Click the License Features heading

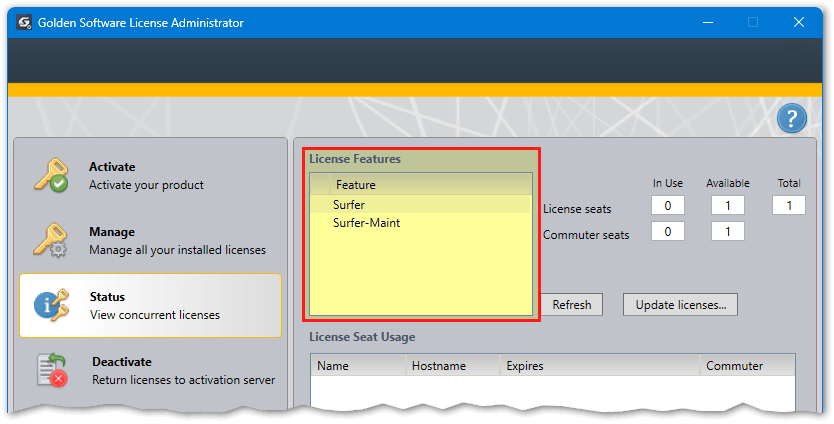point(355,159)
